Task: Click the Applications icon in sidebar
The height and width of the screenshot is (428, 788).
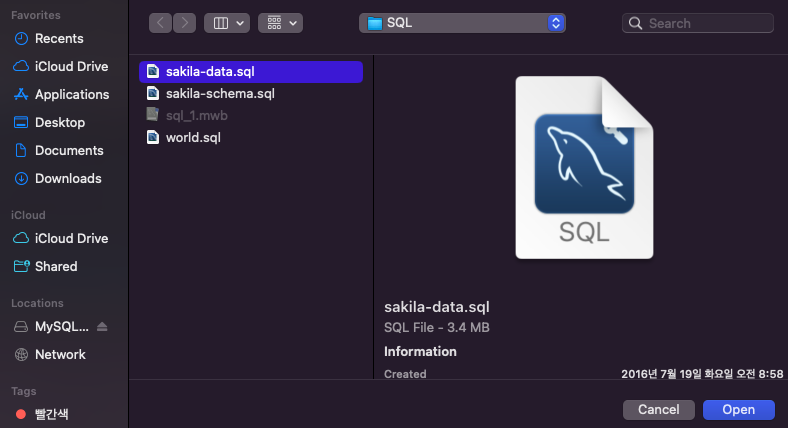Action: click(21, 94)
